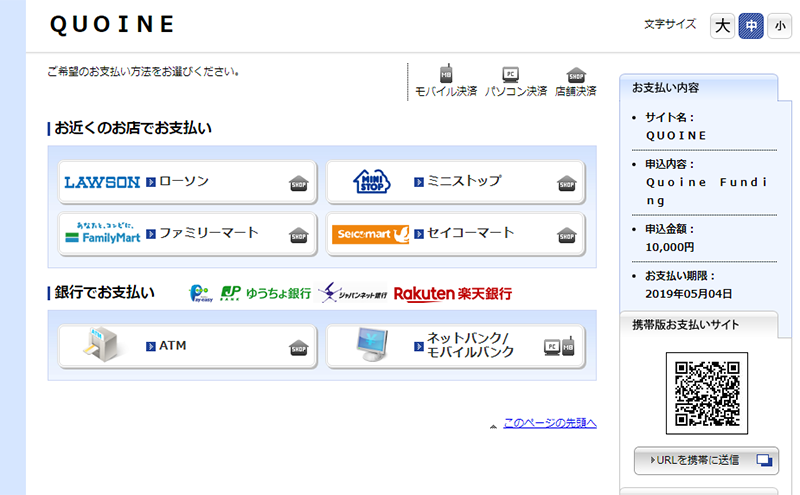Click shop icon in Ministop row
The width and height of the screenshot is (800, 495).
click(x=566, y=183)
